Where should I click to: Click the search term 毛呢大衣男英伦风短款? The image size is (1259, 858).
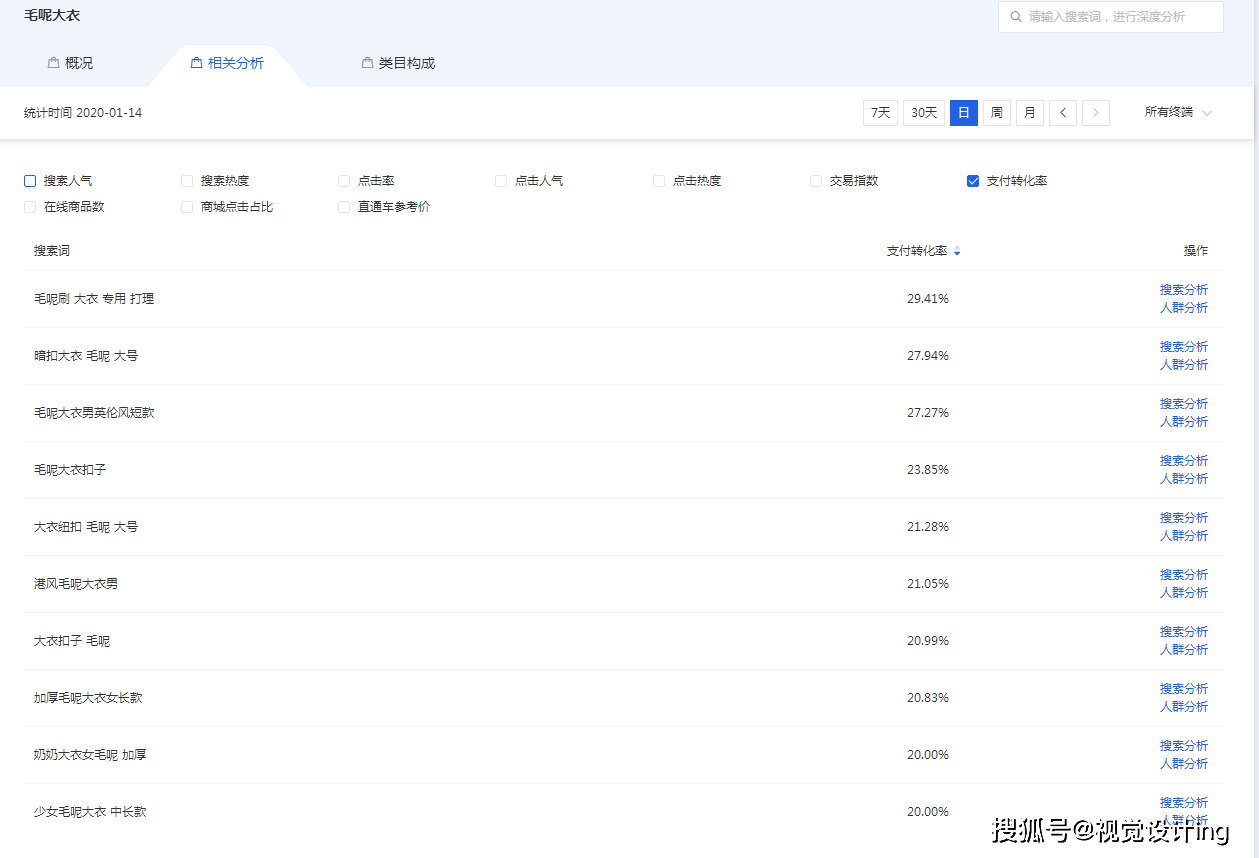coord(94,413)
